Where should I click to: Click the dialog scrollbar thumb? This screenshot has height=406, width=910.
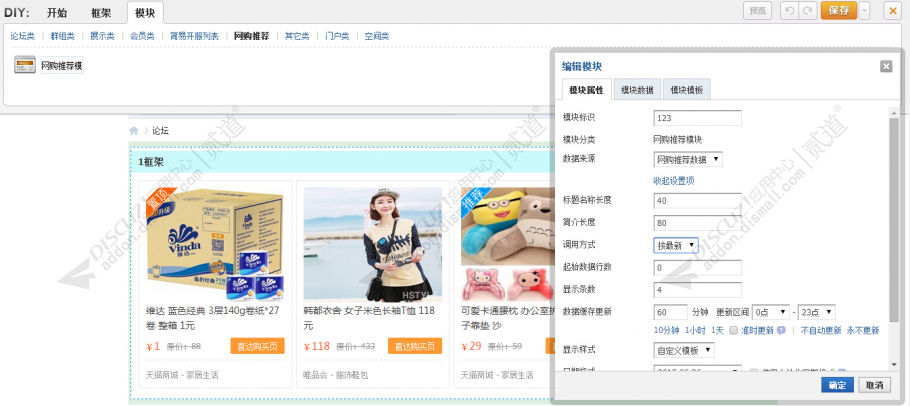894,220
